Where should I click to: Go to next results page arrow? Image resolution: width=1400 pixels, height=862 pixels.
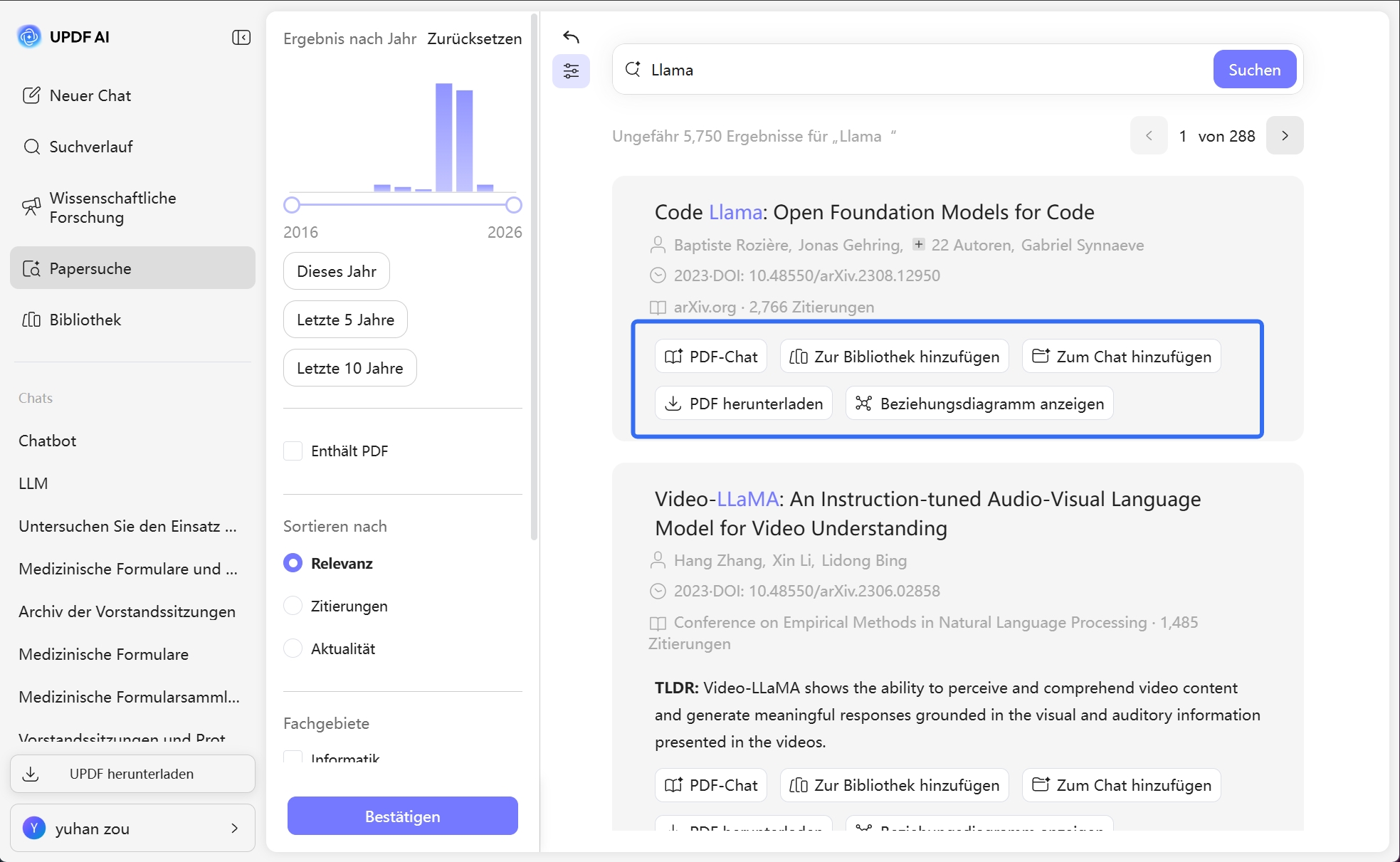(1285, 135)
